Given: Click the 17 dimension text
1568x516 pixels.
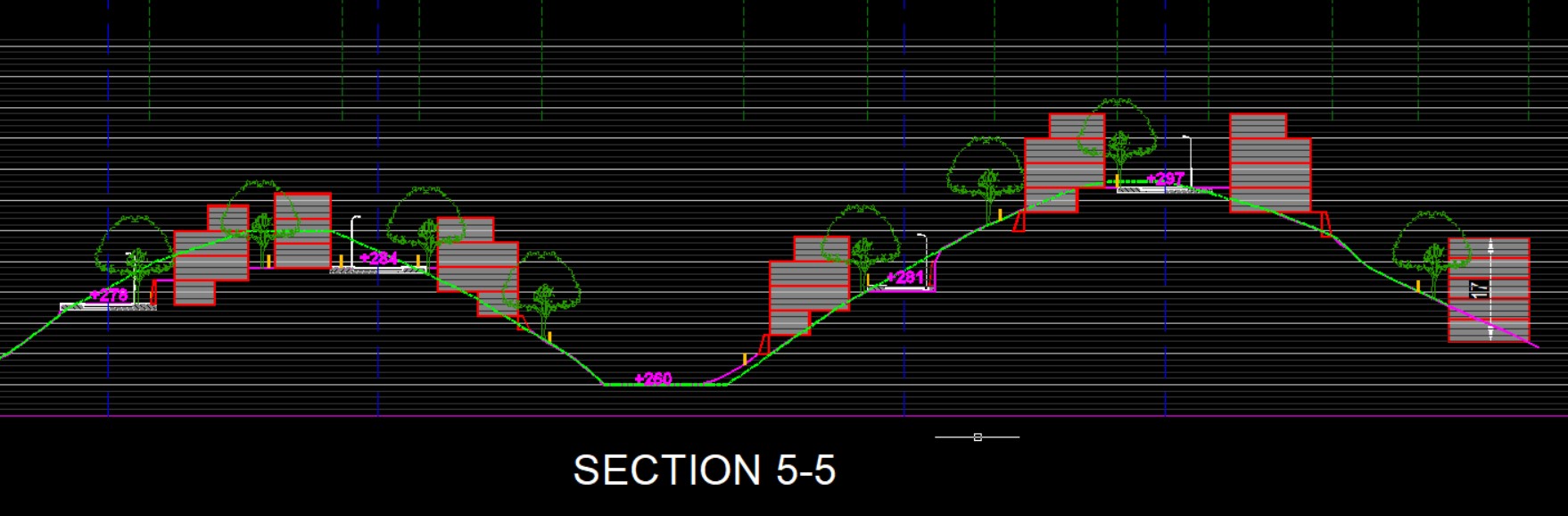Looking at the screenshot, I should [1480, 289].
